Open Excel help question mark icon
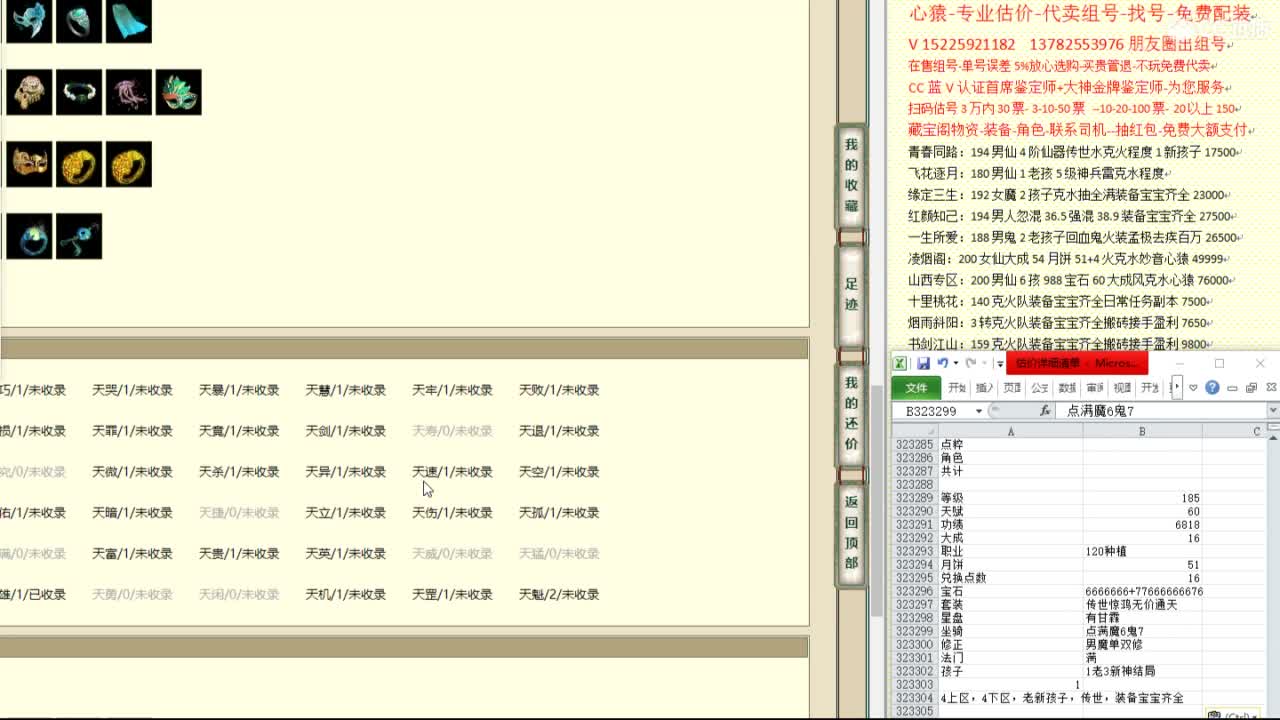The image size is (1280, 720). [1212, 388]
